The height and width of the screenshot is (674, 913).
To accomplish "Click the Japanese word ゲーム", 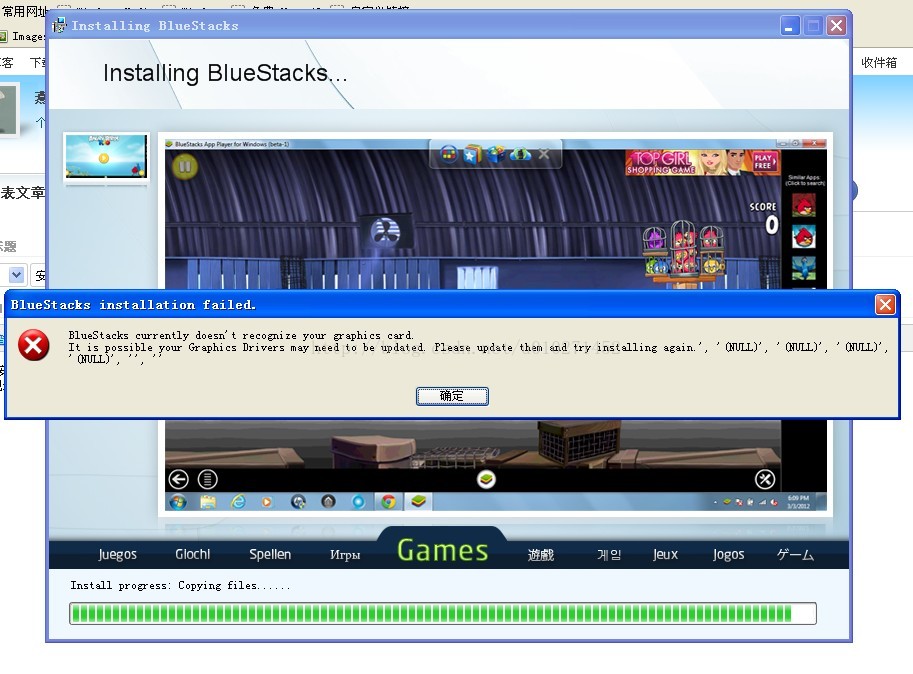I will click(x=795, y=555).
